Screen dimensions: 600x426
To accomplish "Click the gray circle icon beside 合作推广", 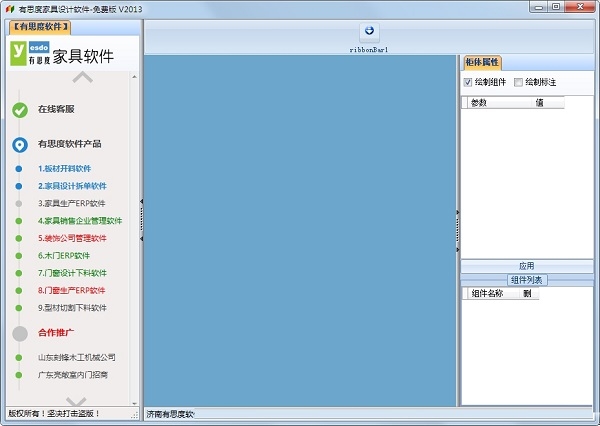I will 20,333.
